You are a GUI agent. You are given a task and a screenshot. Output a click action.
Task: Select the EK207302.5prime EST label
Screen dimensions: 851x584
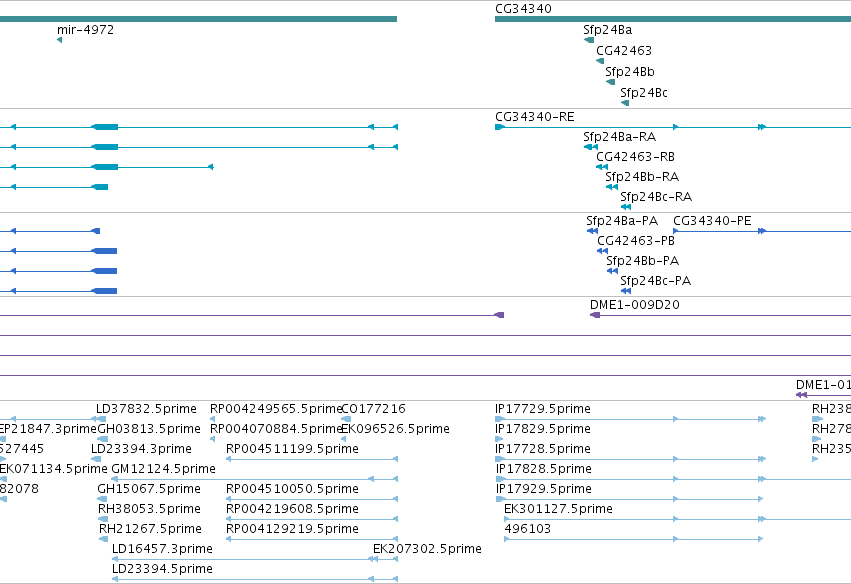[x=427, y=550]
